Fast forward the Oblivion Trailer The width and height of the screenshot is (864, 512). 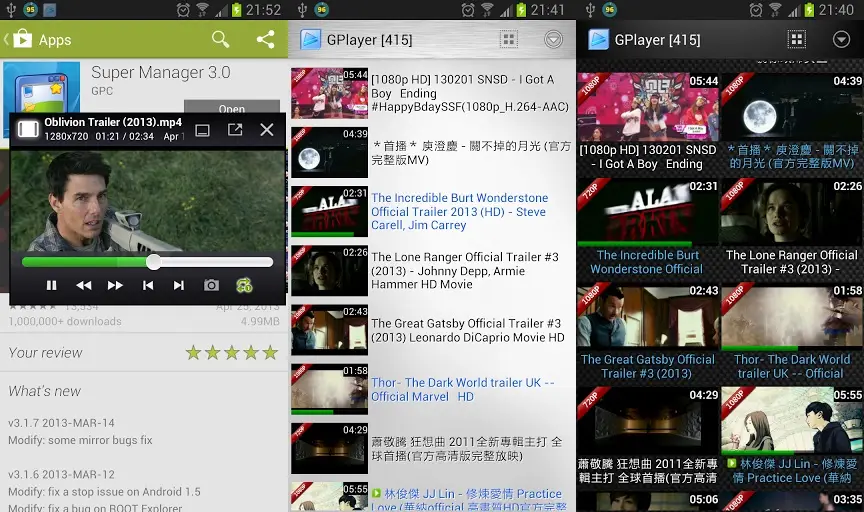115,285
